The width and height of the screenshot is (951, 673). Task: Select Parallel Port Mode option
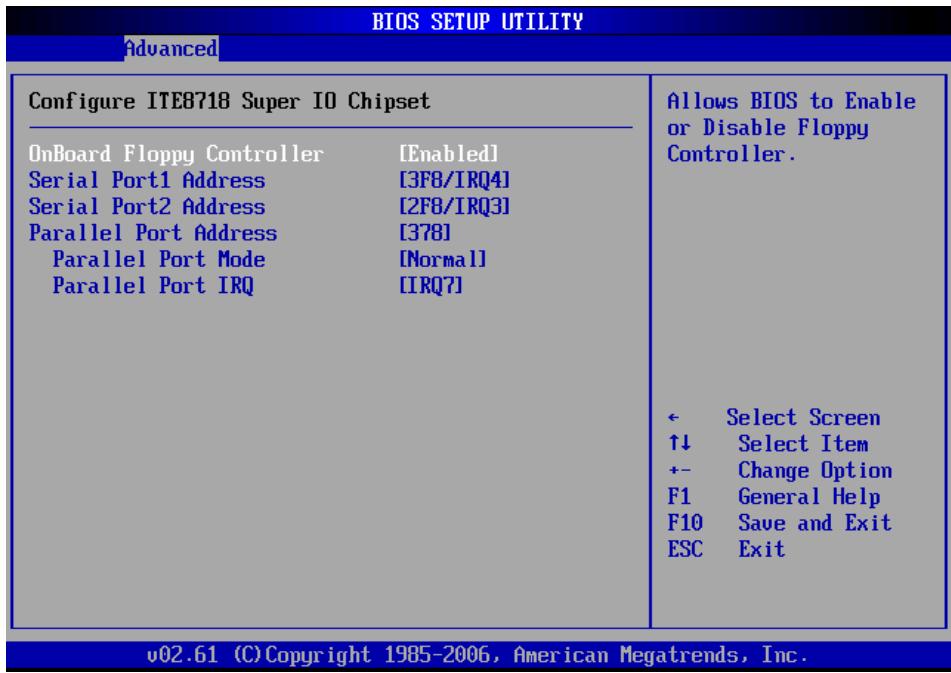click(159, 259)
